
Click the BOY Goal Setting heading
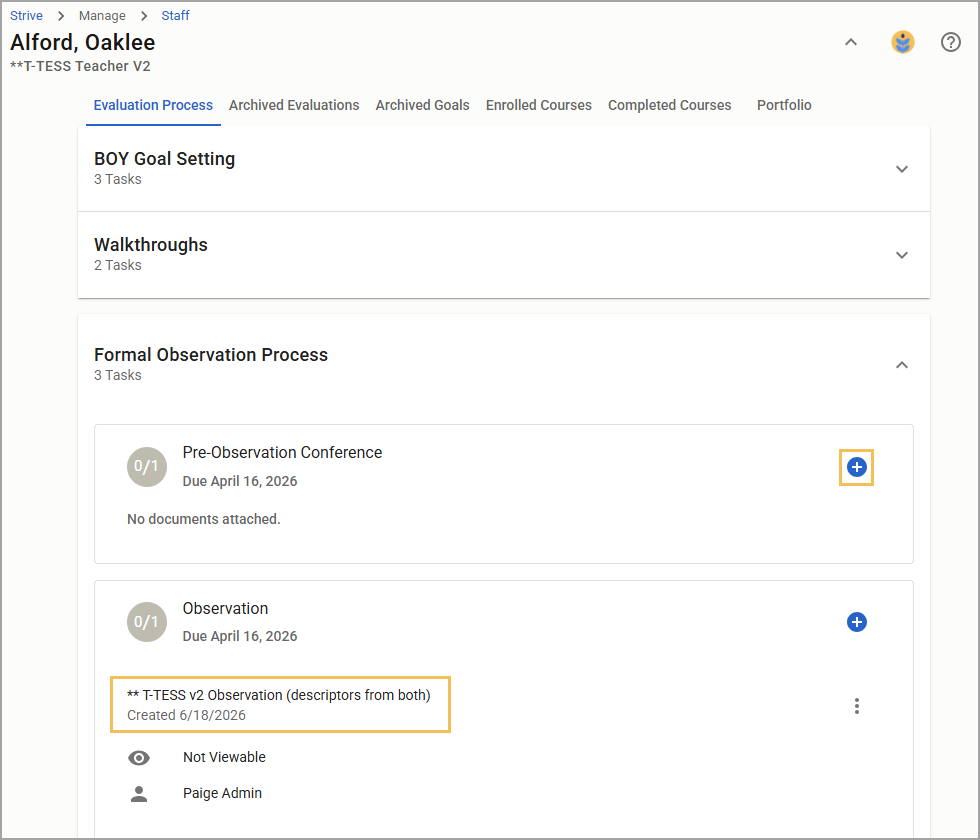(164, 159)
